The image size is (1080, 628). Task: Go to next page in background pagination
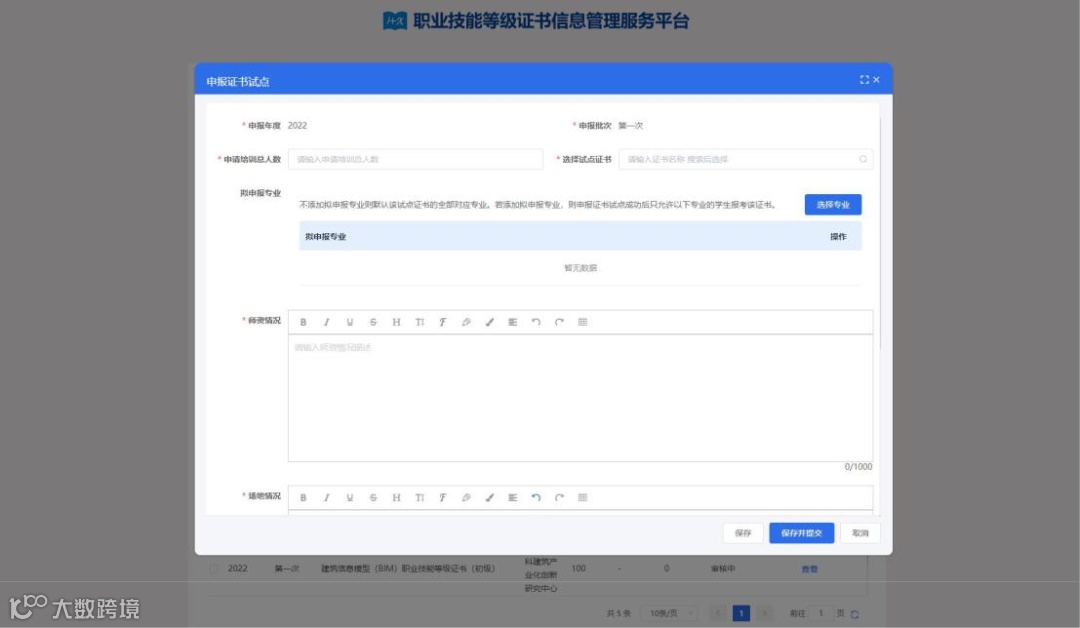tap(764, 613)
